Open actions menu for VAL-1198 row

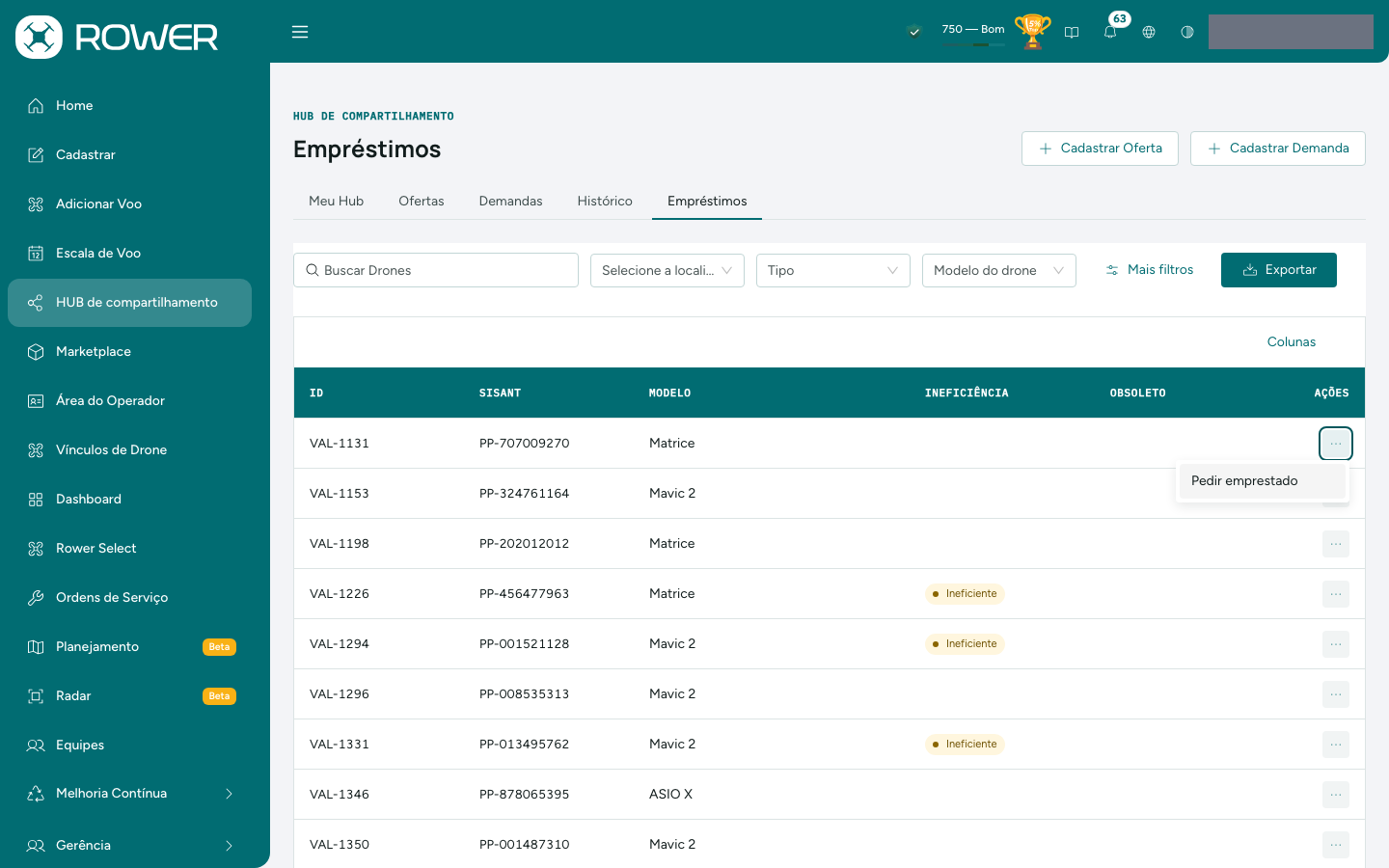[1336, 544]
